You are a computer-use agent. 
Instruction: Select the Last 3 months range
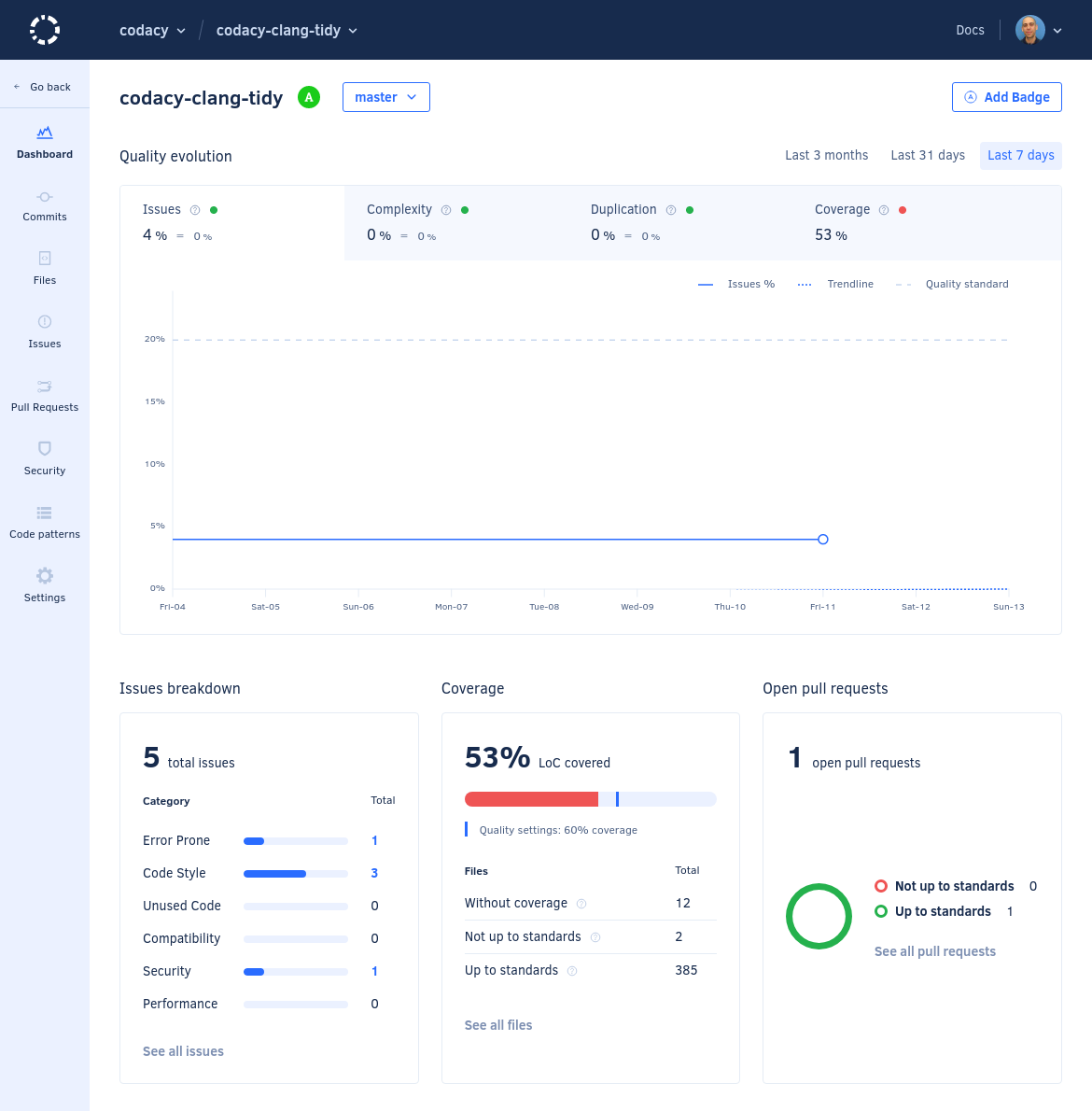pyautogui.click(x=826, y=155)
